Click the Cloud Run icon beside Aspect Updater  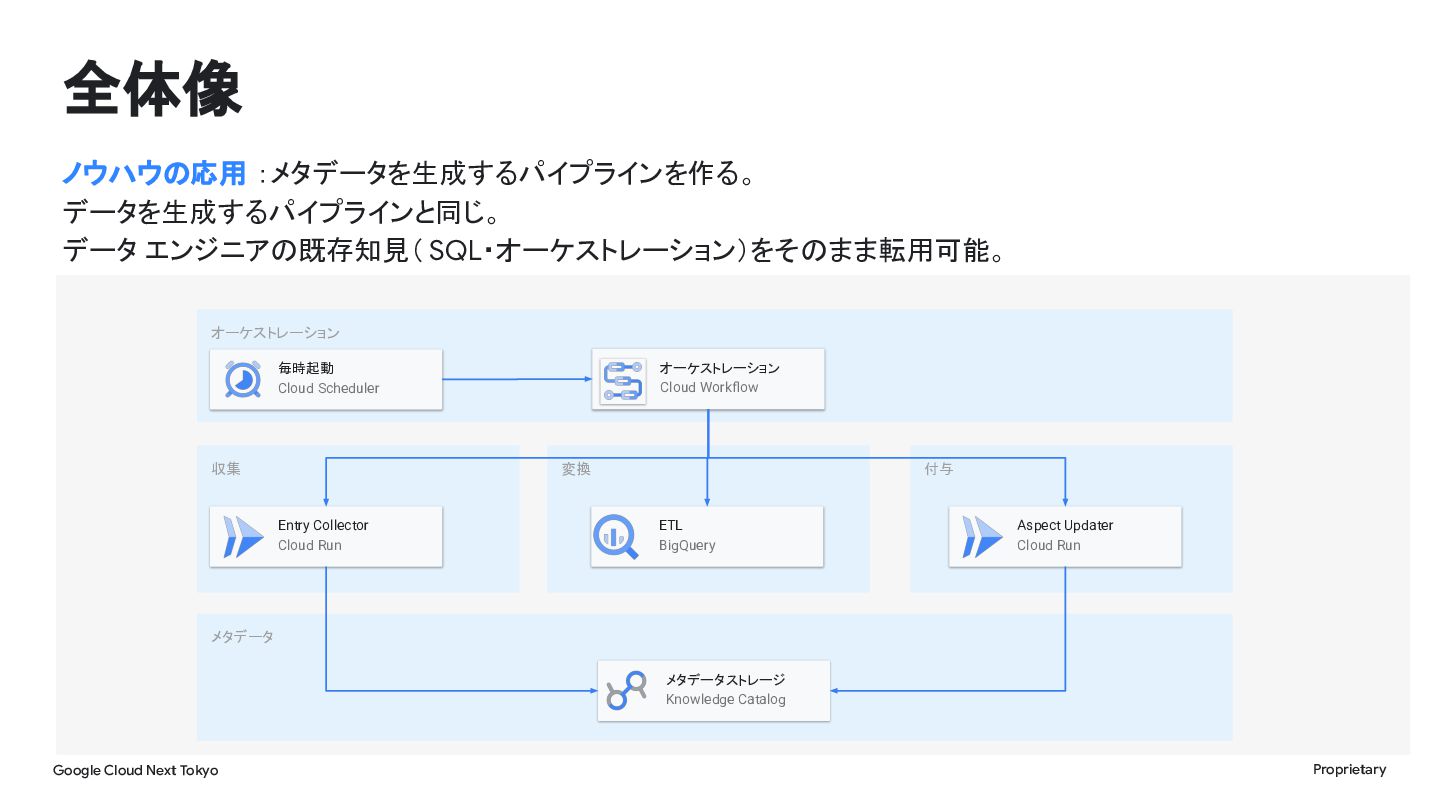point(982,537)
